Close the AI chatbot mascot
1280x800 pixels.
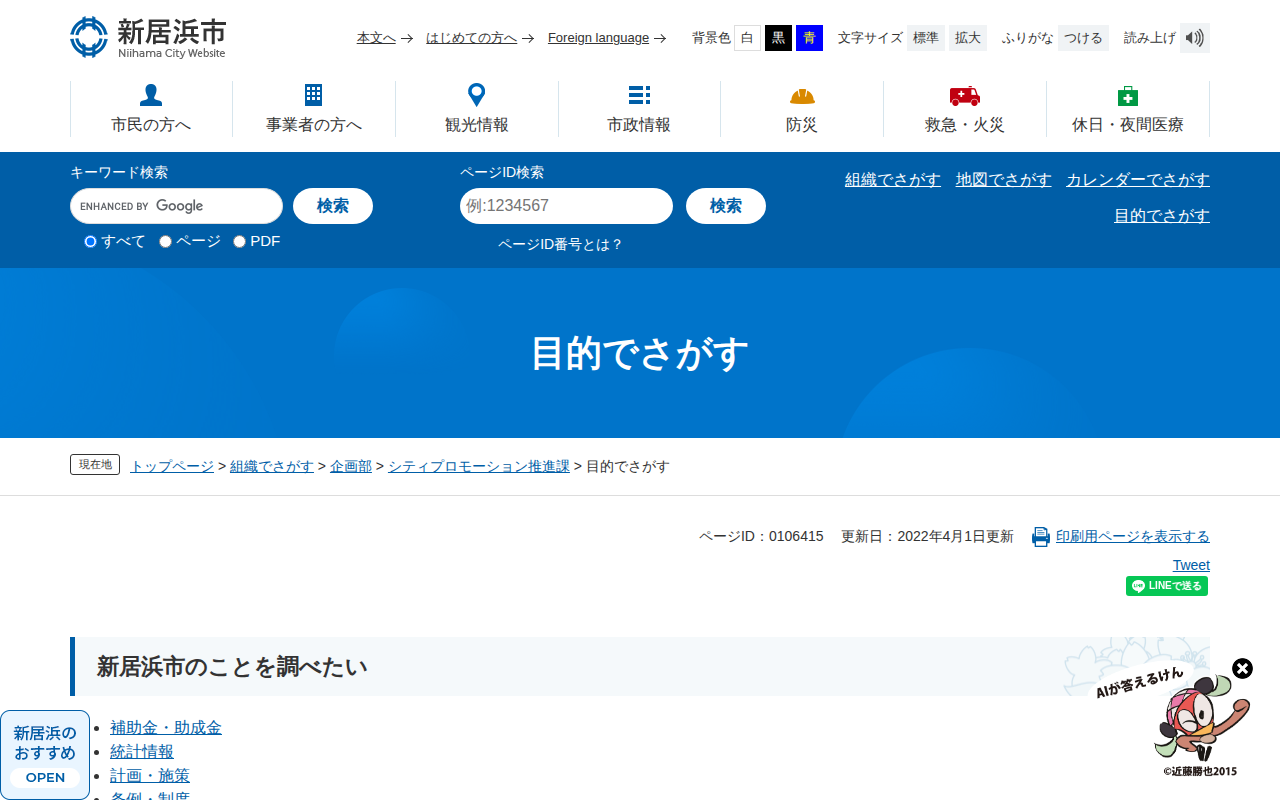point(1242,668)
